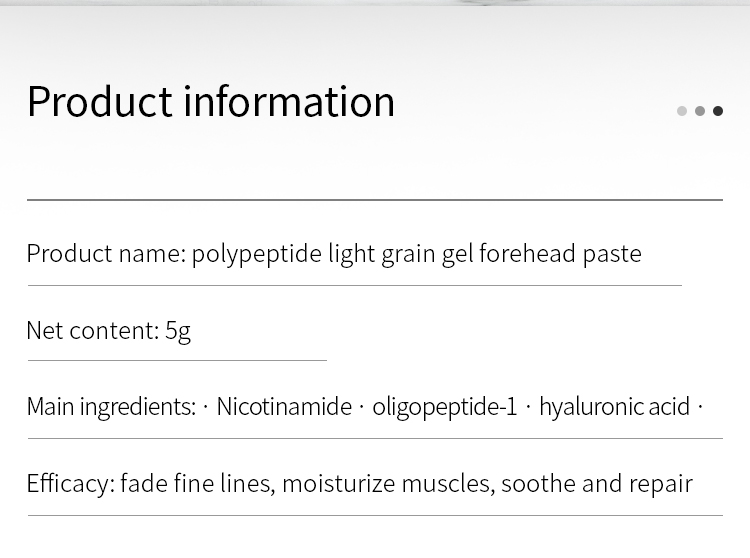Click the Main ingredients label

[111, 408]
